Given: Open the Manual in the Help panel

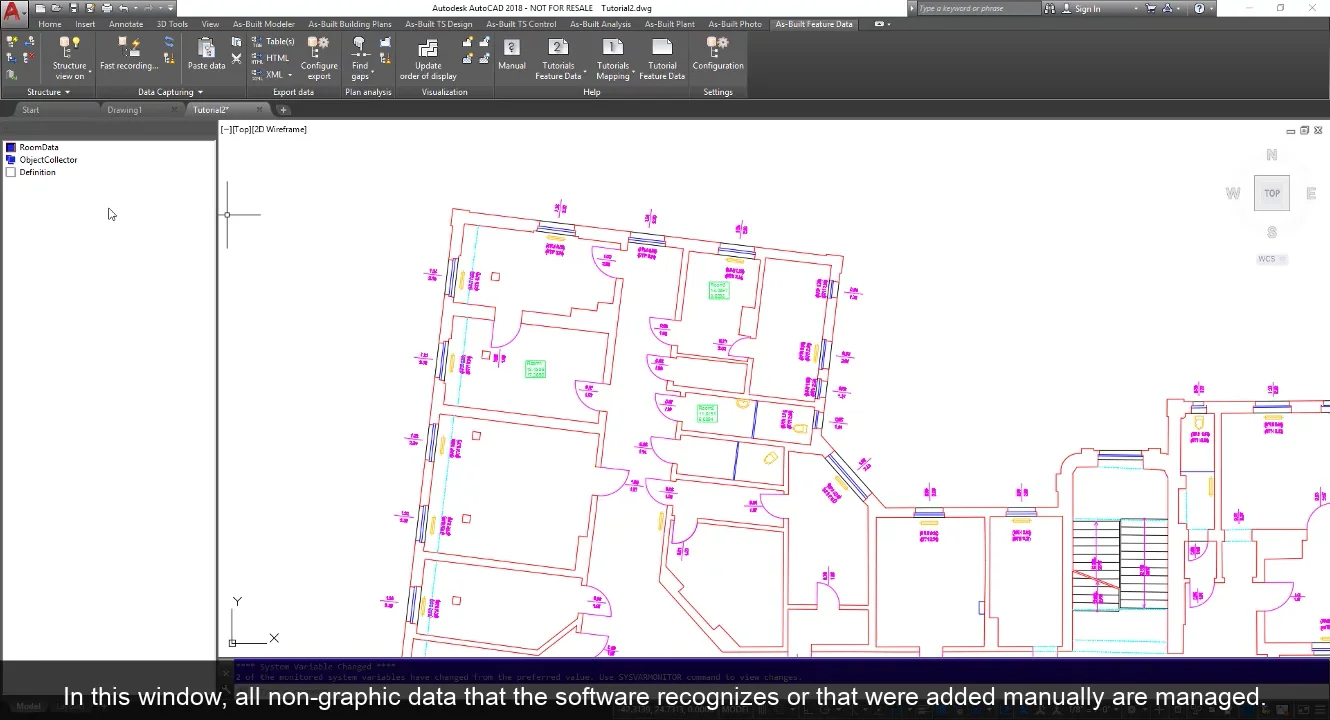Looking at the screenshot, I should pos(511,55).
